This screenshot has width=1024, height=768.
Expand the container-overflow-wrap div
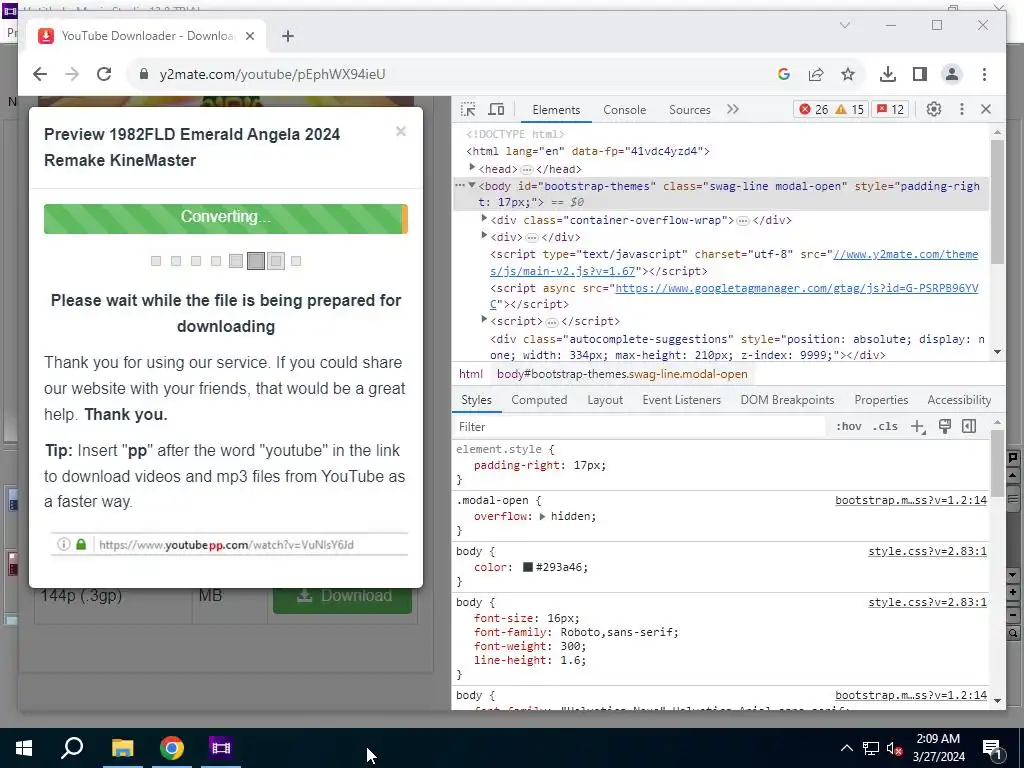tap(484, 219)
